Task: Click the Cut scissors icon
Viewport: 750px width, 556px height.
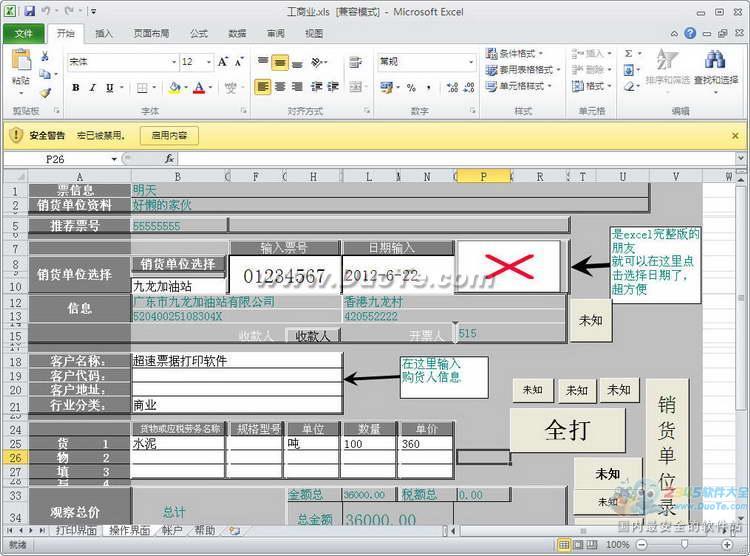Action: (x=45, y=56)
